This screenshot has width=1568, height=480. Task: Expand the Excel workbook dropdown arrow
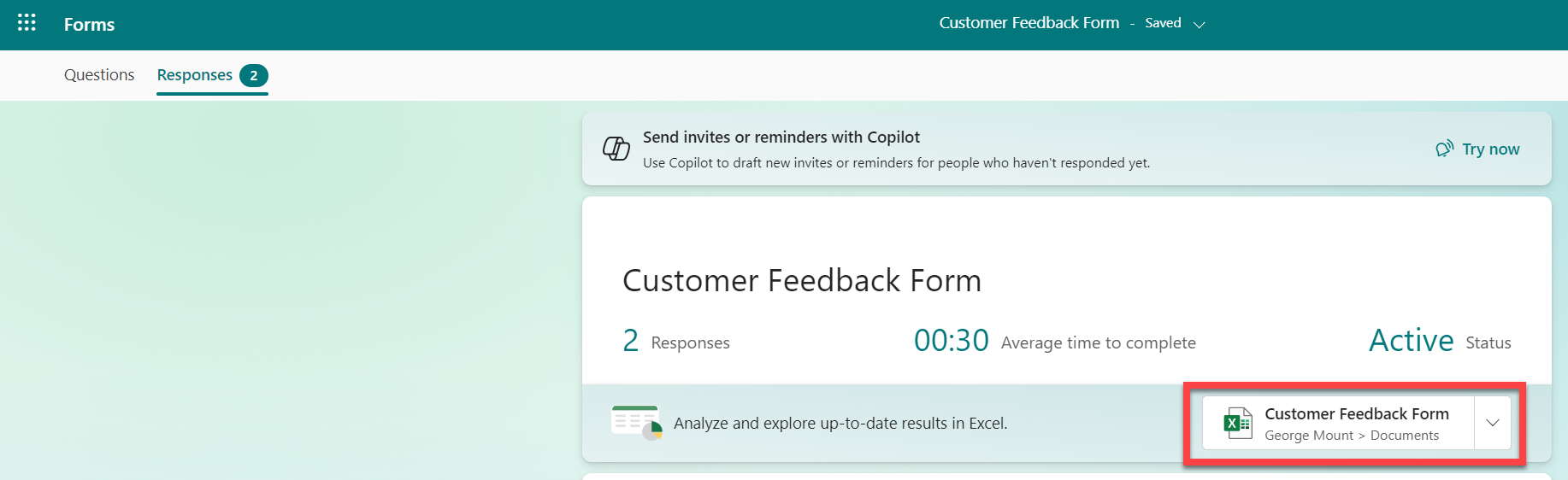click(1493, 423)
